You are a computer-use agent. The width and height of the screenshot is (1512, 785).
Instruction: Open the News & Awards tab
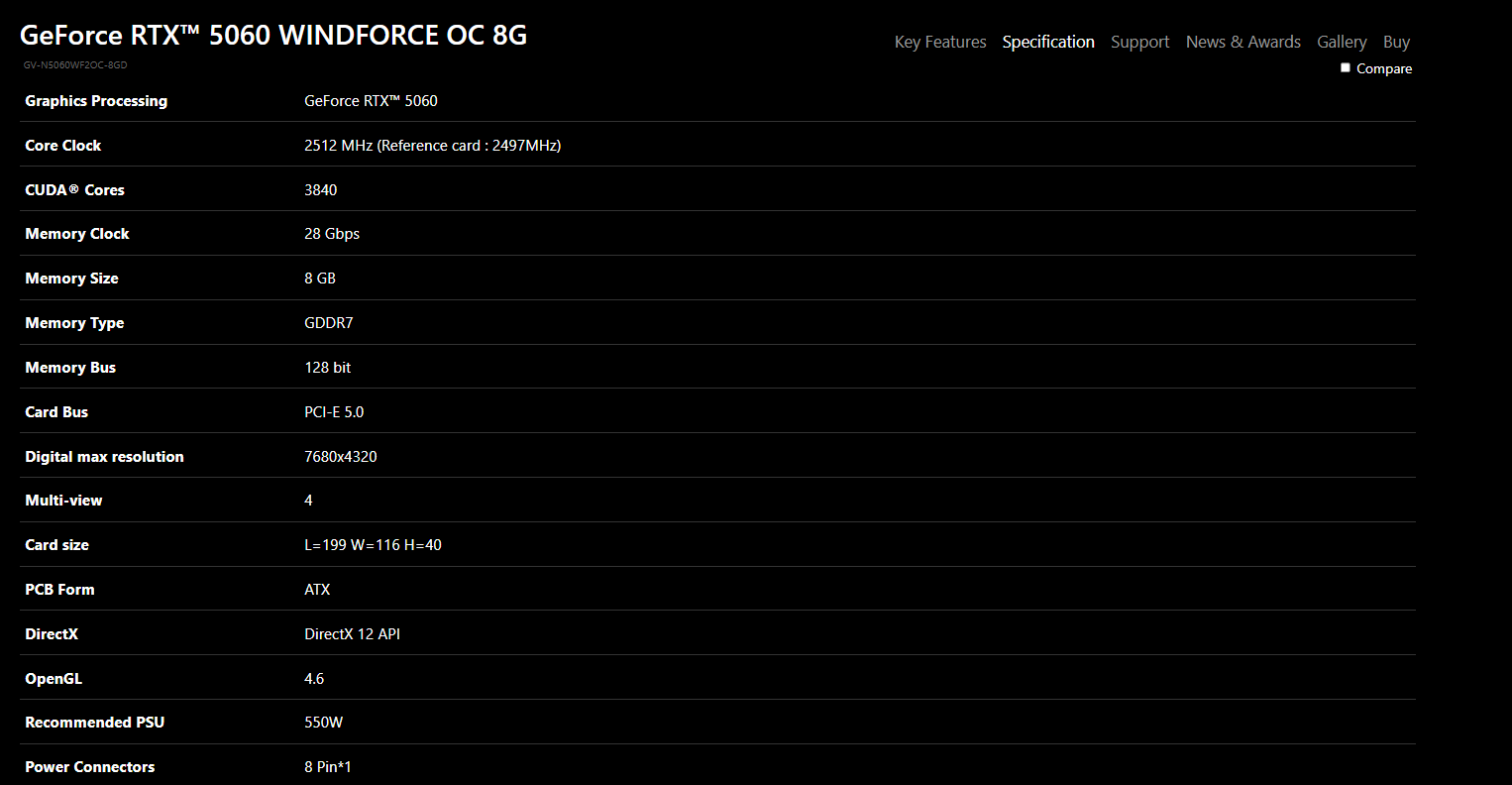pyautogui.click(x=1242, y=42)
